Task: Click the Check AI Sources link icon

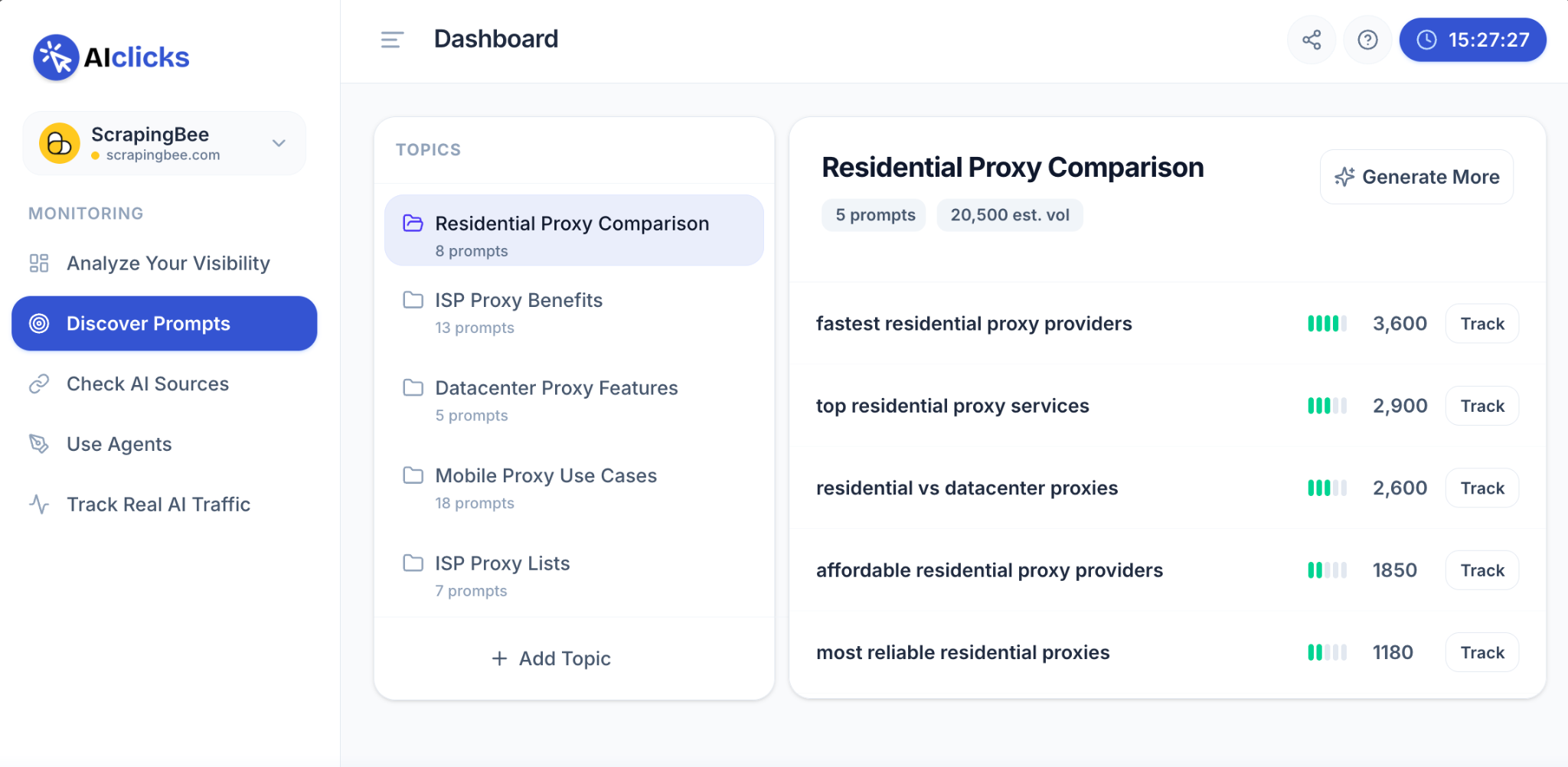Action: pos(39,383)
